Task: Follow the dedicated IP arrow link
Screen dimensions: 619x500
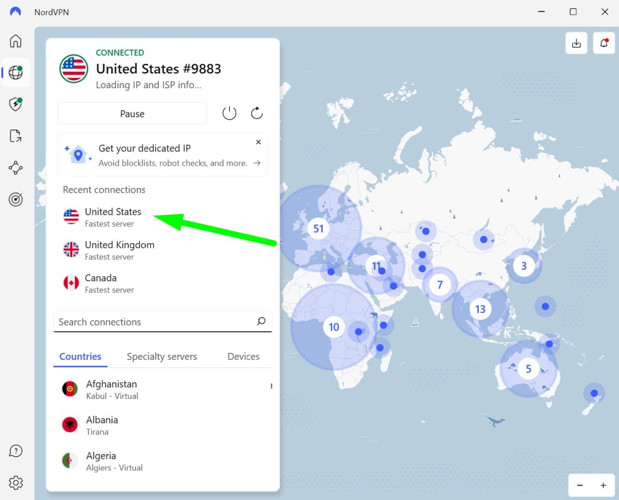Action: click(257, 163)
